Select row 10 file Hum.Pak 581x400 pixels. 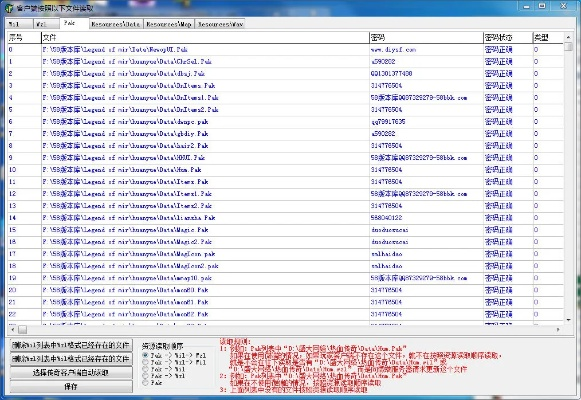[x=122, y=170]
